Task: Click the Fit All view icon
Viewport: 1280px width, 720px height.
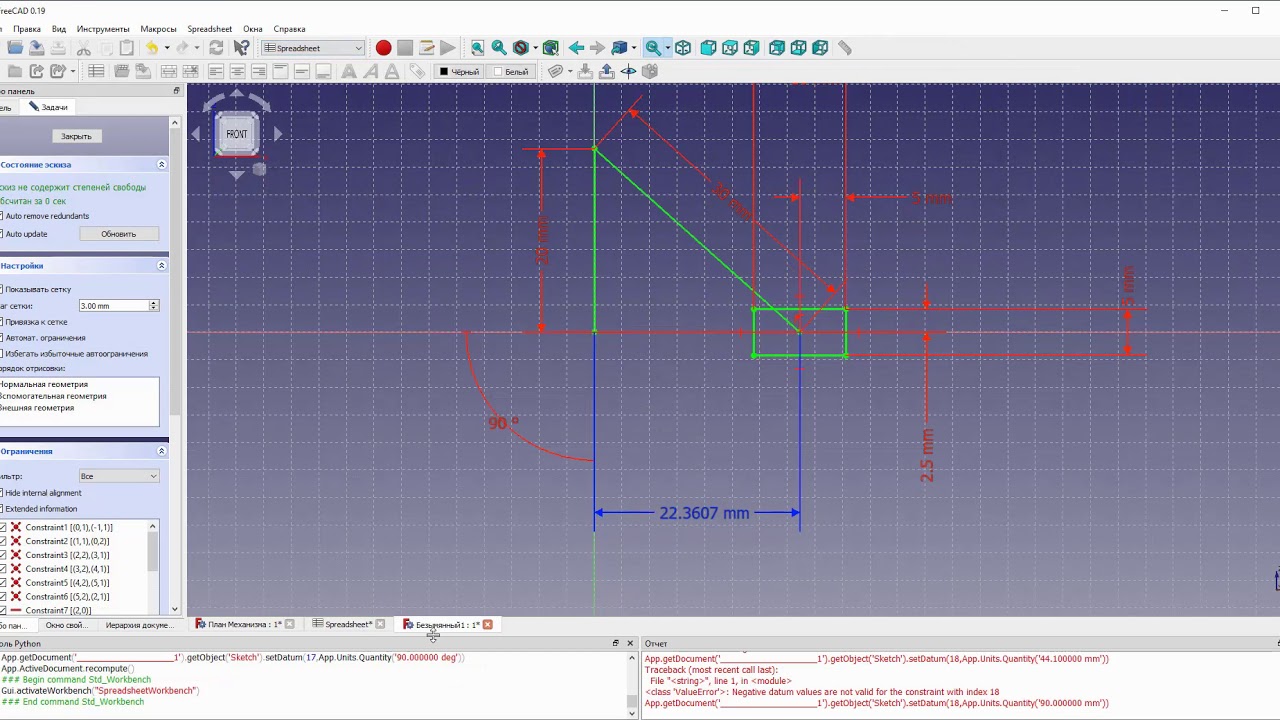Action: (x=478, y=48)
